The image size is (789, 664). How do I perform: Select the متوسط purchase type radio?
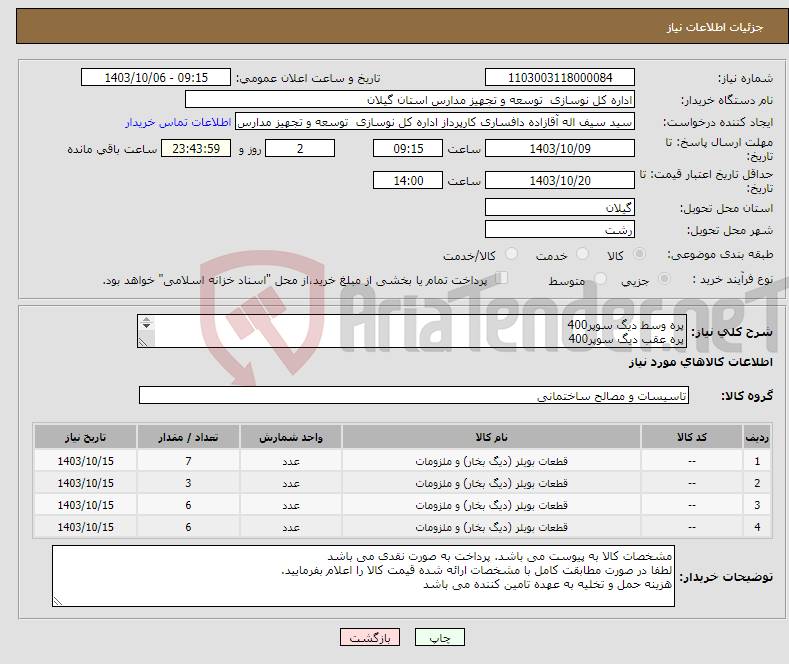[600, 278]
